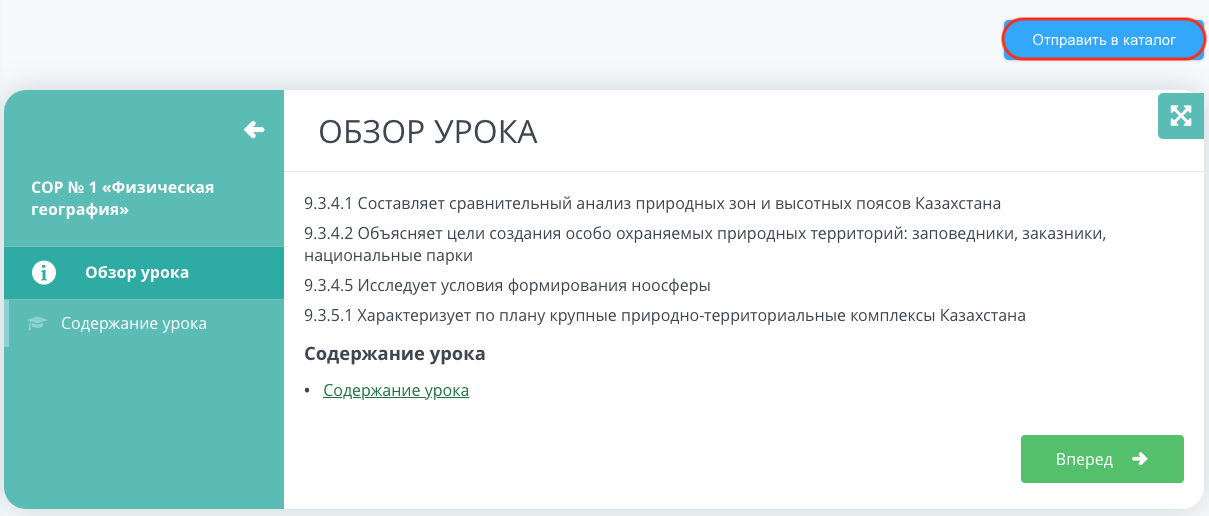Screen dimensions: 1209x516
Task: Click the right arrow inside Вперед button
Action: [x=1139, y=459]
